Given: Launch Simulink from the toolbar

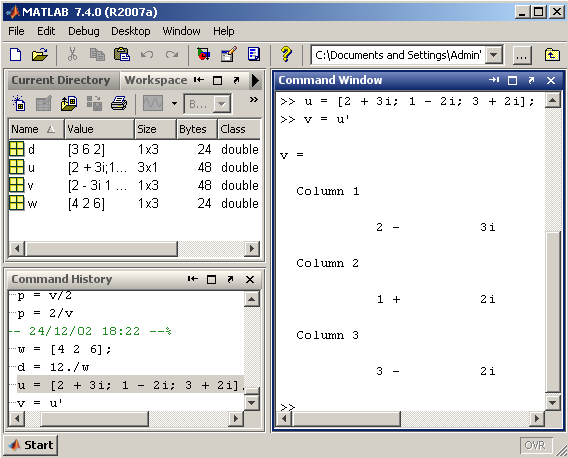Looking at the screenshot, I should [x=204, y=55].
